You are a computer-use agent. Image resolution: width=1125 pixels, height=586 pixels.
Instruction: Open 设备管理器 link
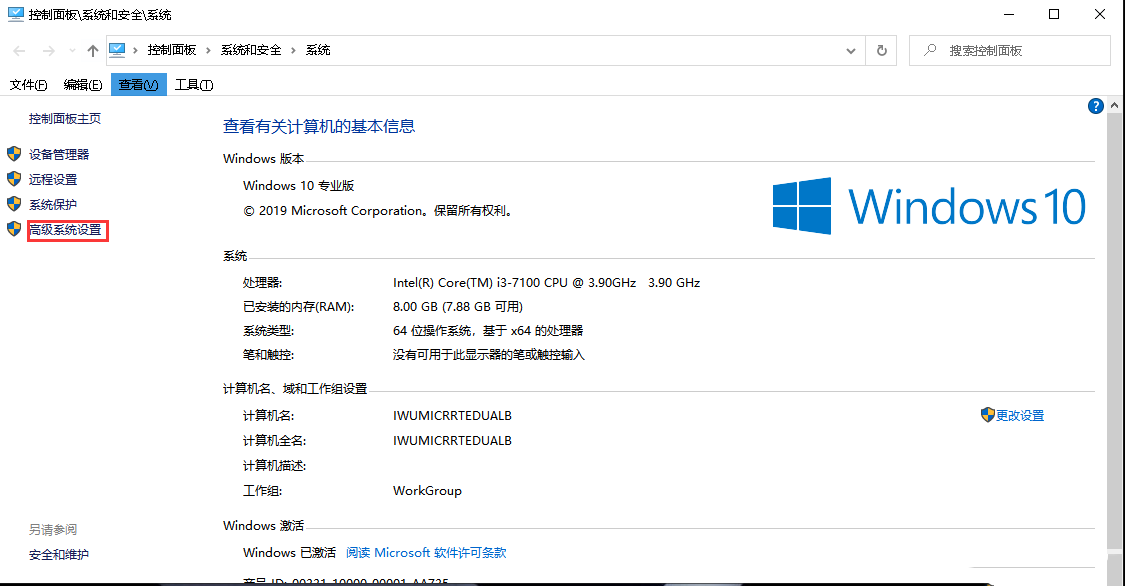[59, 154]
